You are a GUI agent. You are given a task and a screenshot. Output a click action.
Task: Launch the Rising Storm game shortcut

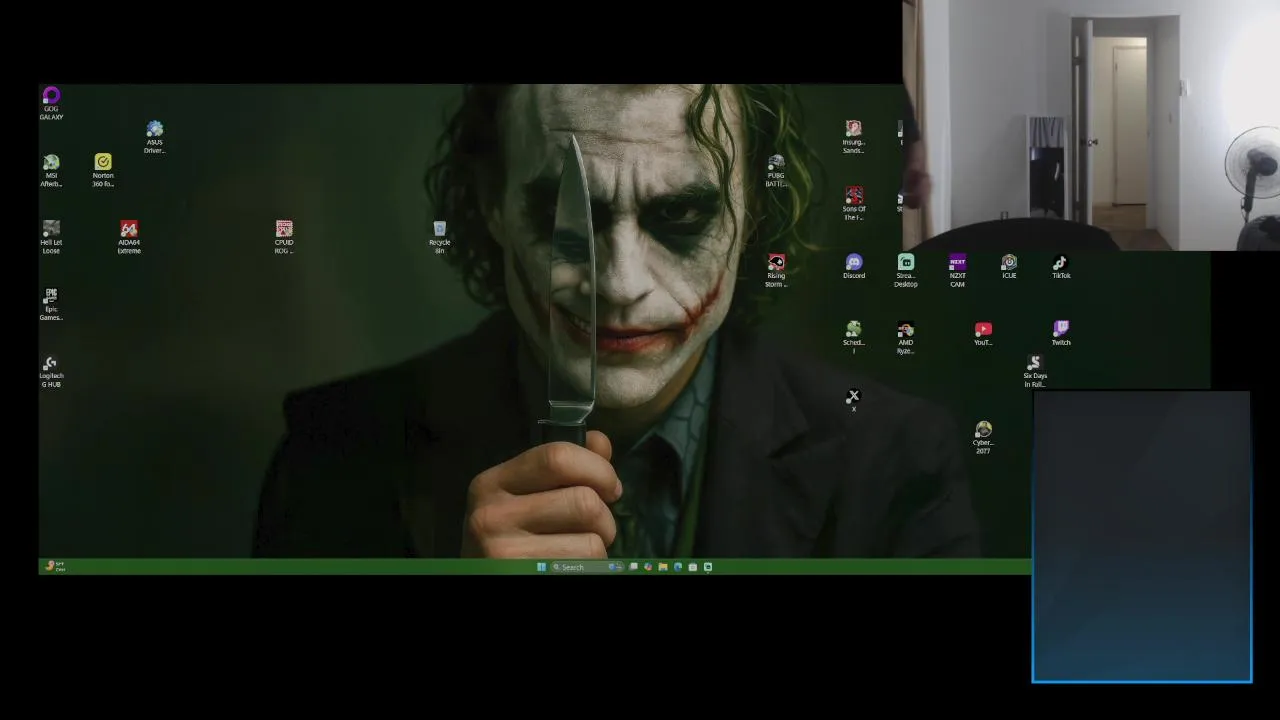click(x=776, y=270)
